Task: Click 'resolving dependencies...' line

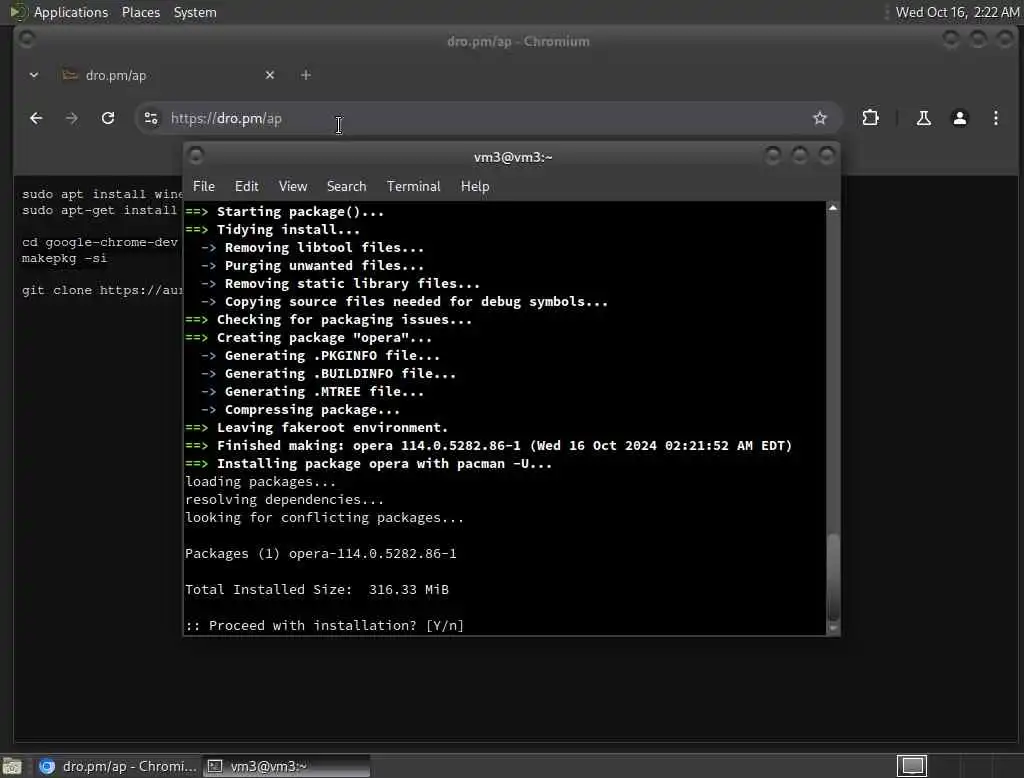Action: 285,499
